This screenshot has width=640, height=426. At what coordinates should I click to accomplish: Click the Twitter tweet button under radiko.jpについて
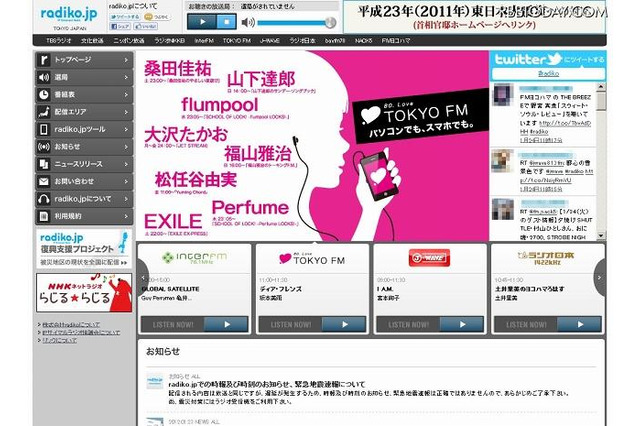point(125,17)
